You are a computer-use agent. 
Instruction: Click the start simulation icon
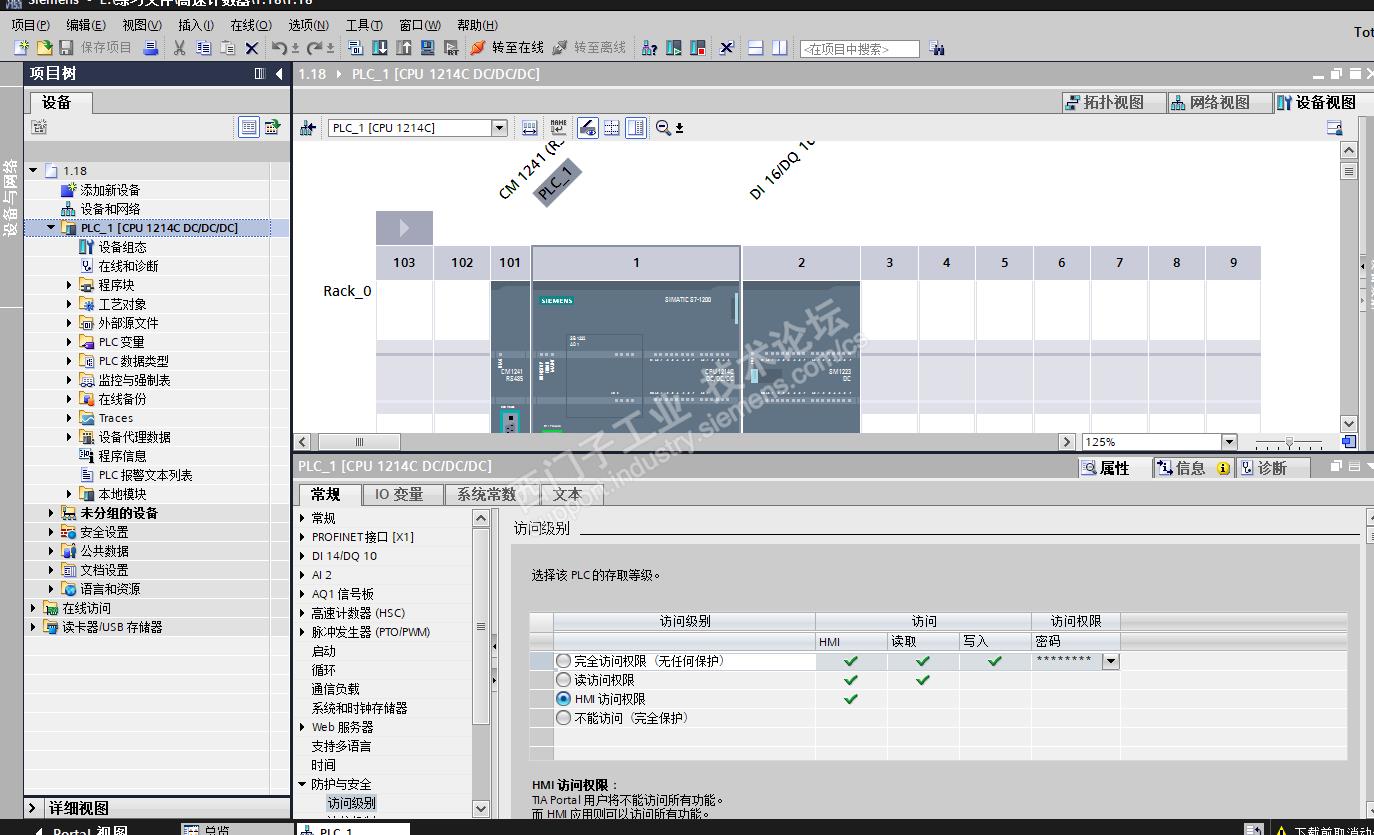(428, 48)
